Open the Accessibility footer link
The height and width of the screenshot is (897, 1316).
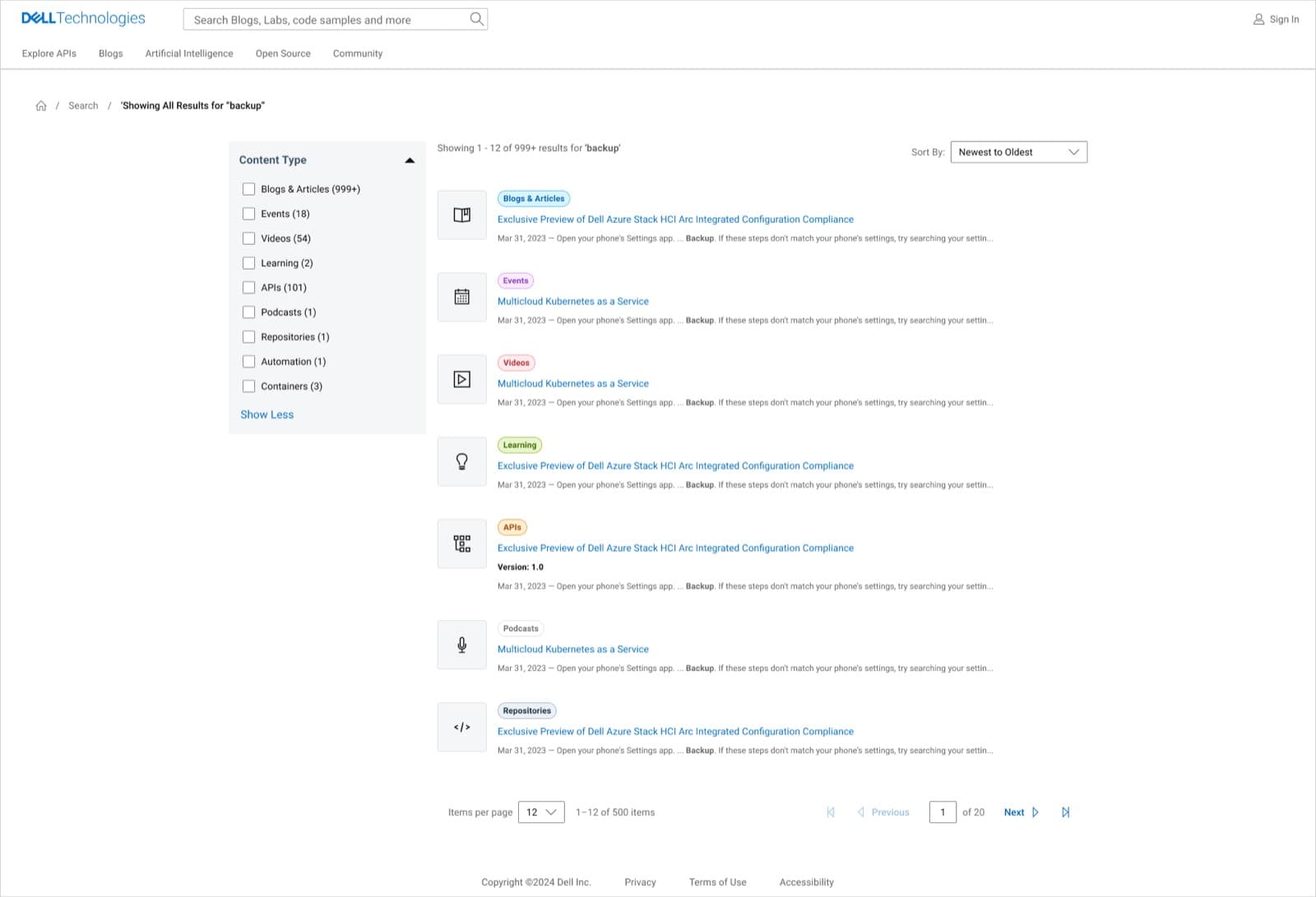click(807, 882)
